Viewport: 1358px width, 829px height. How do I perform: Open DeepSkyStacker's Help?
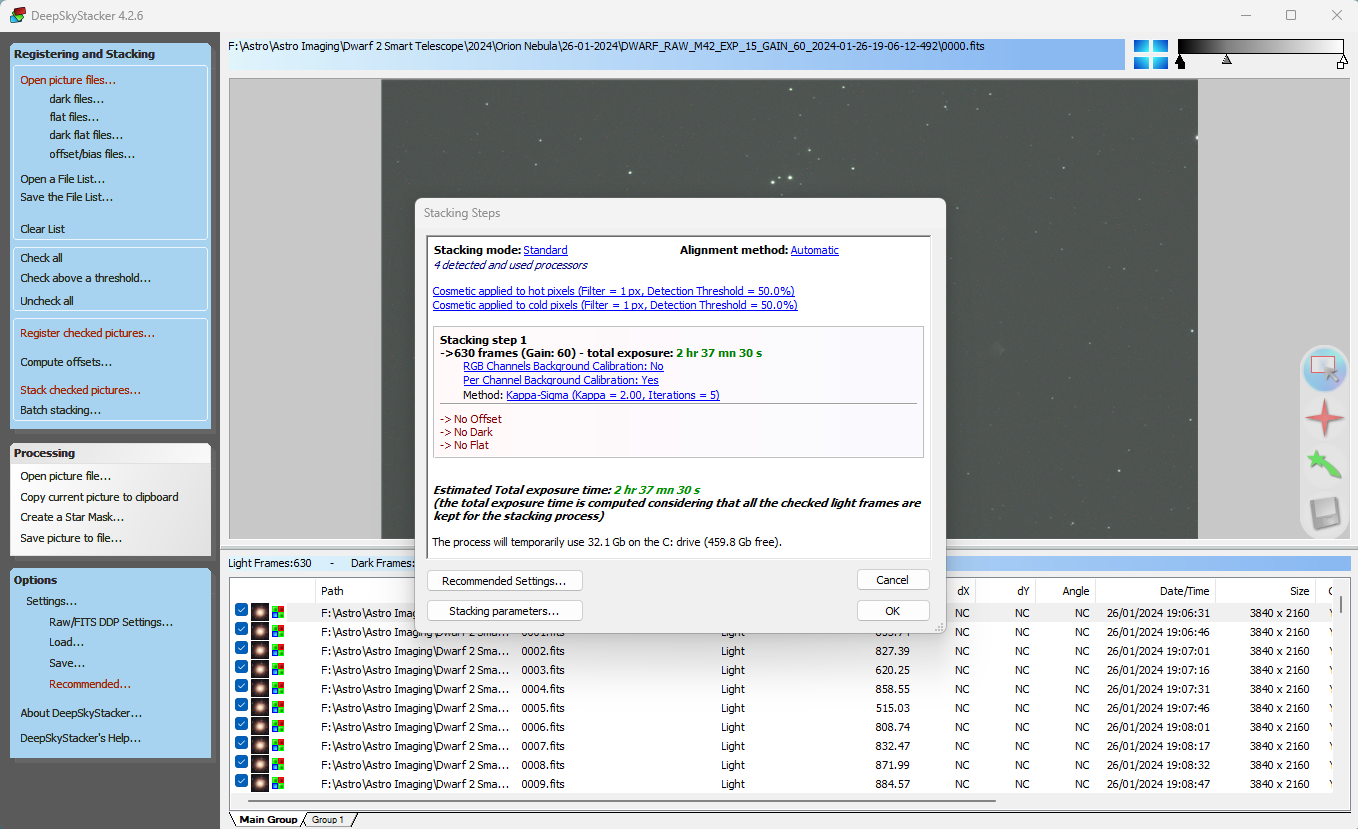80,738
